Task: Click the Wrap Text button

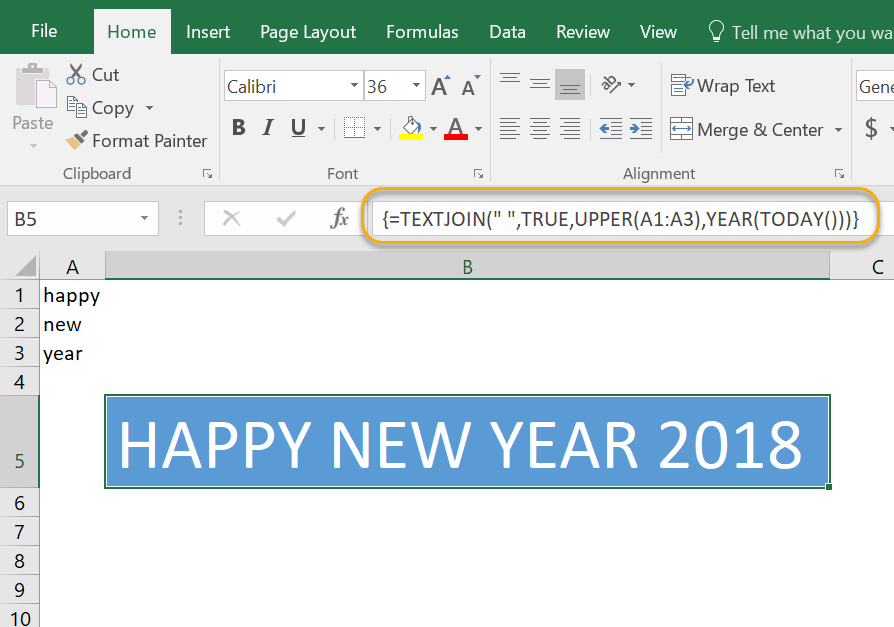Action: coord(722,86)
